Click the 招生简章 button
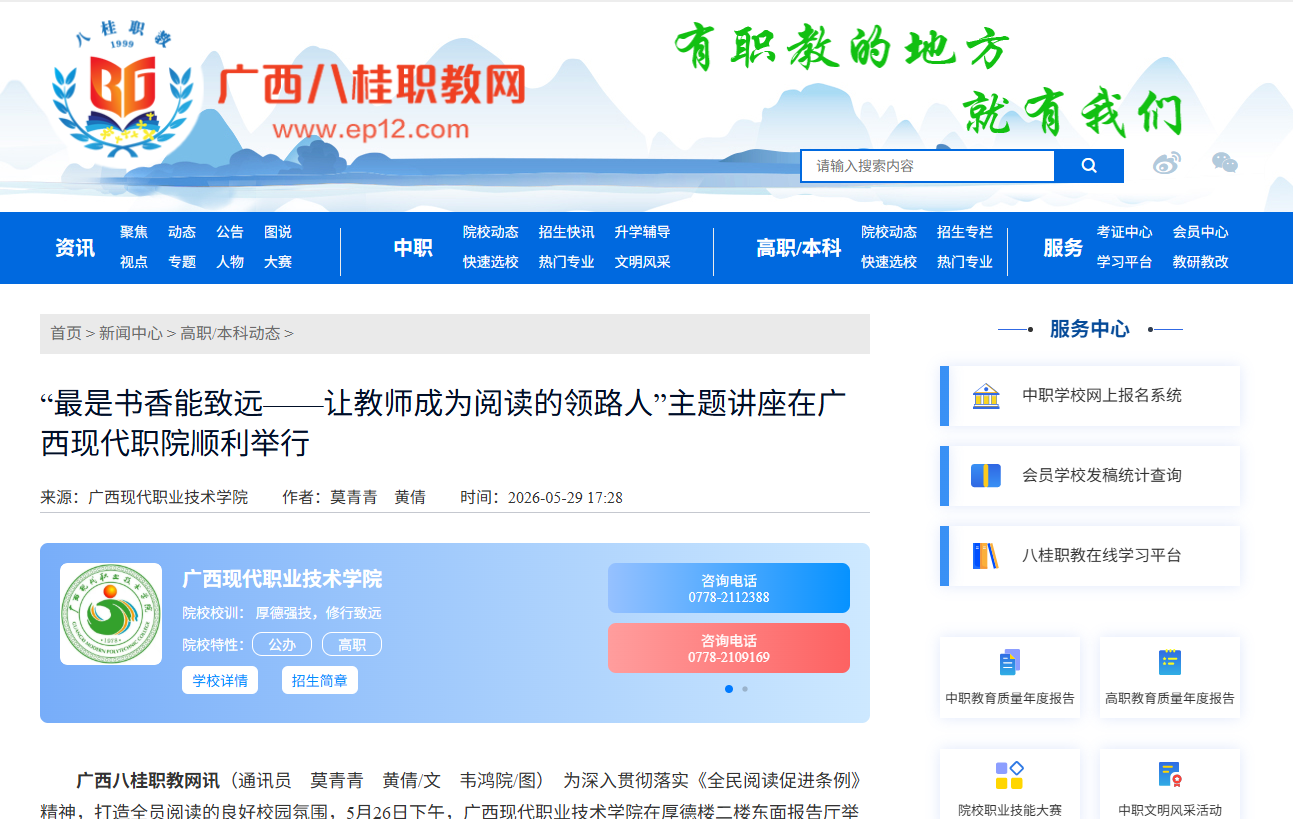The height and width of the screenshot is (819, 1293). click(x=320, y=681)
